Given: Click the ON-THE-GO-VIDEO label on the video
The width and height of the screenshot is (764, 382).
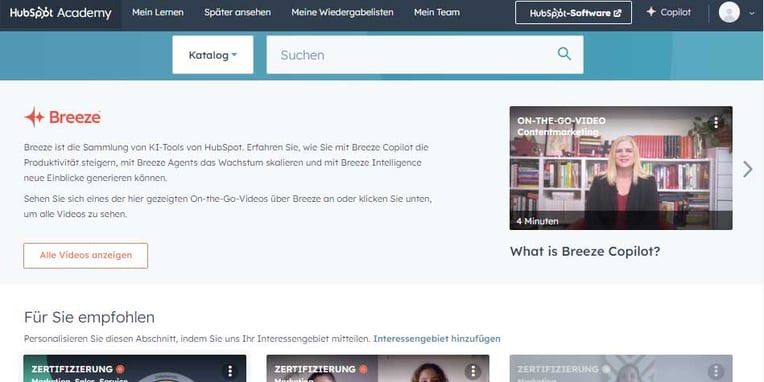Looking at the screenshot, I should pos(561,121).
